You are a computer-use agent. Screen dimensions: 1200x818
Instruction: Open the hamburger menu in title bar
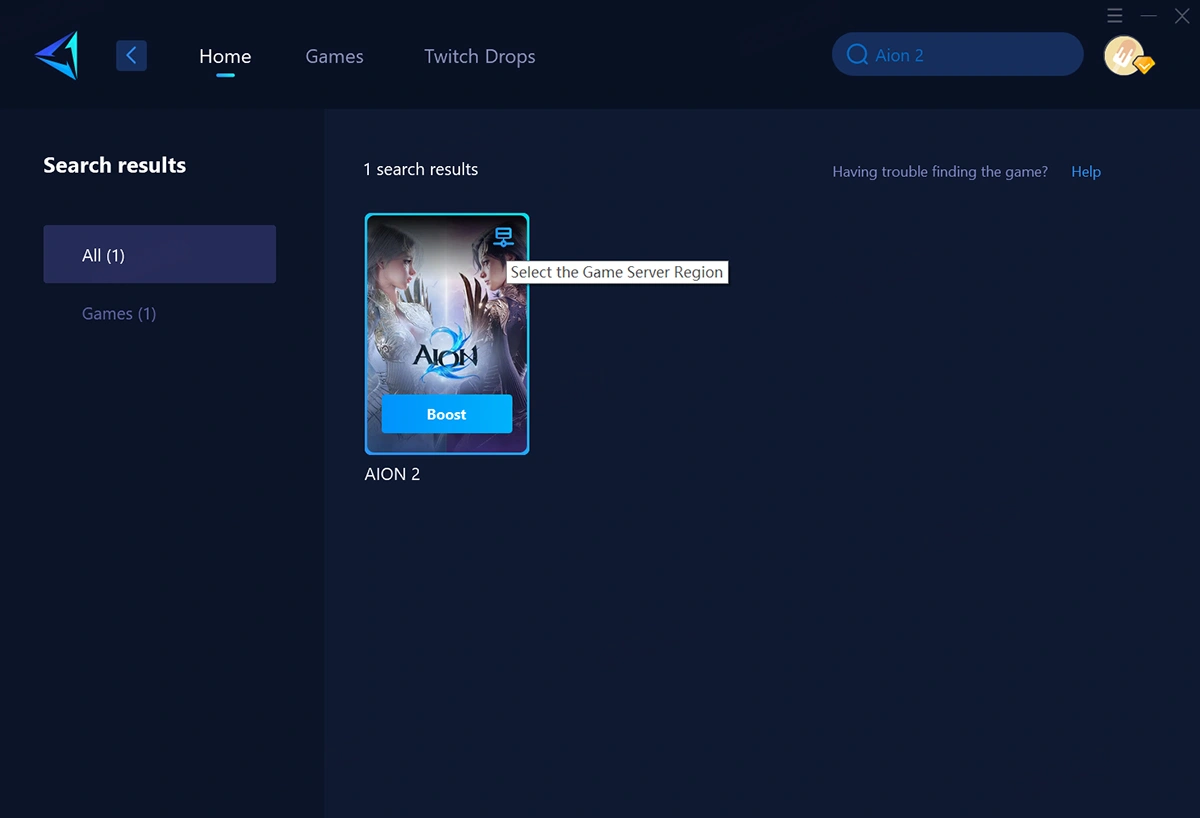(1115, 16)
